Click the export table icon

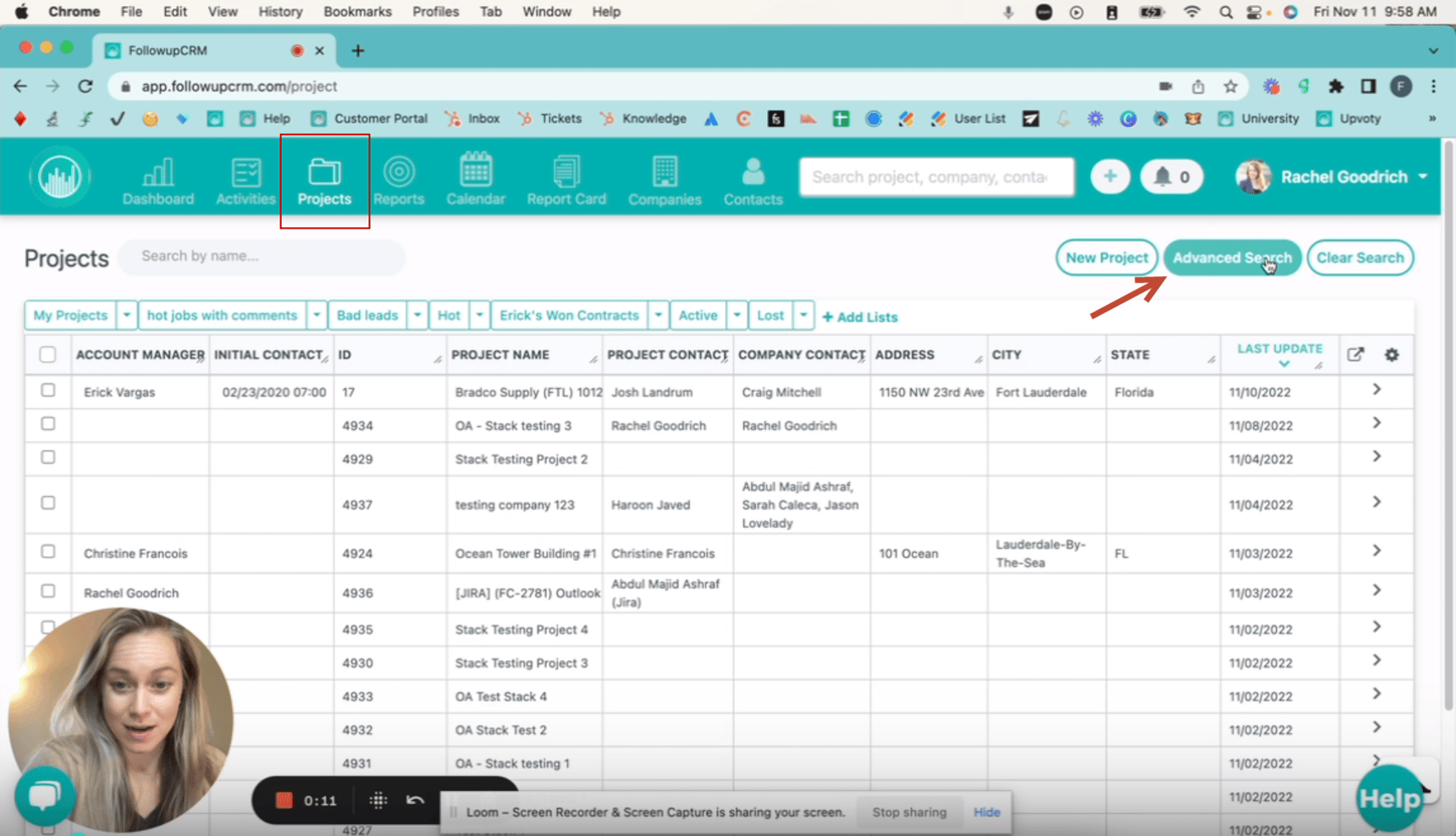1355,355
